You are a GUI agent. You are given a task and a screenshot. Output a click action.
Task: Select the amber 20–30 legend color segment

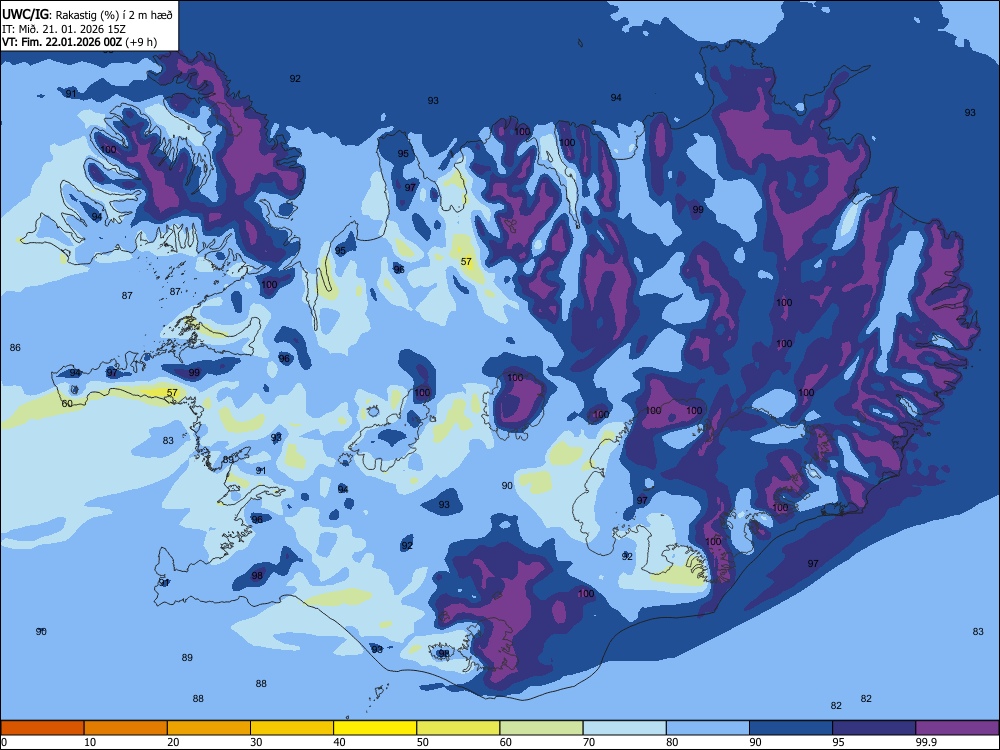[209, 728]
